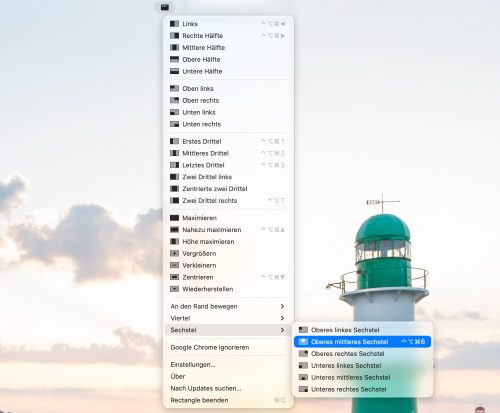
Task: Click the Obere Hälfte icon
Action: click(174, 59)
